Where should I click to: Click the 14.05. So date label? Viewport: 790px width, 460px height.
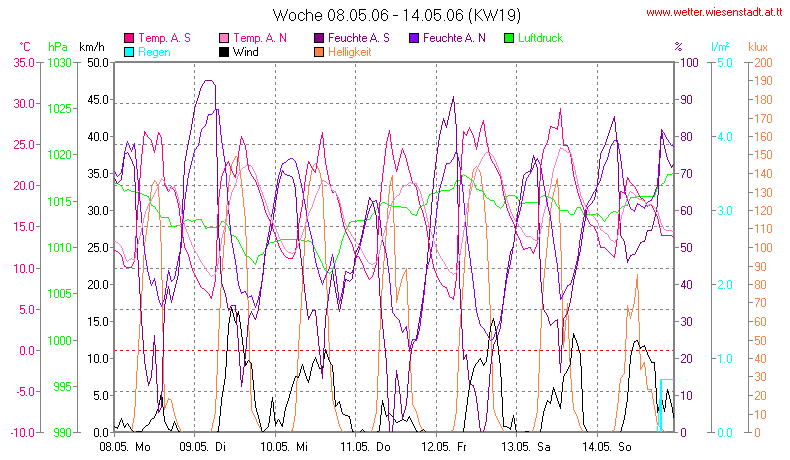(607, 446)
